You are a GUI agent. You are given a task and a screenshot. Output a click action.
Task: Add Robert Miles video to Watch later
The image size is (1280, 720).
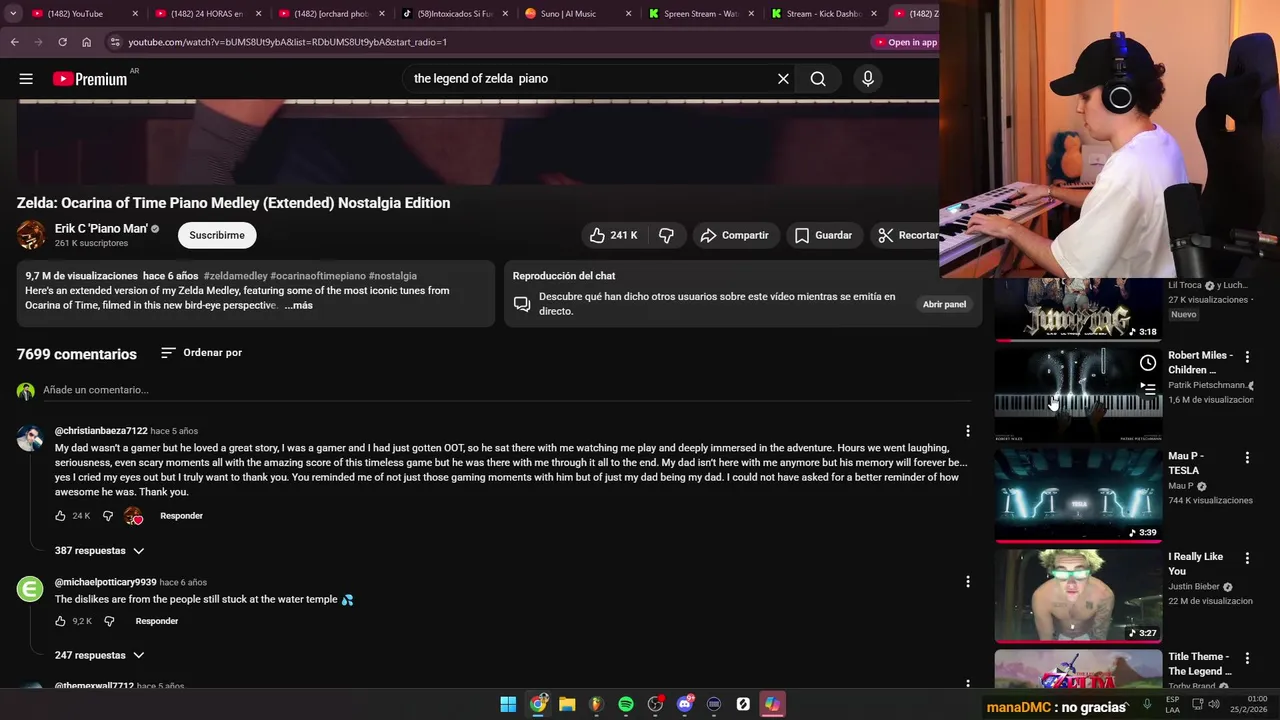click(1148, 363)
